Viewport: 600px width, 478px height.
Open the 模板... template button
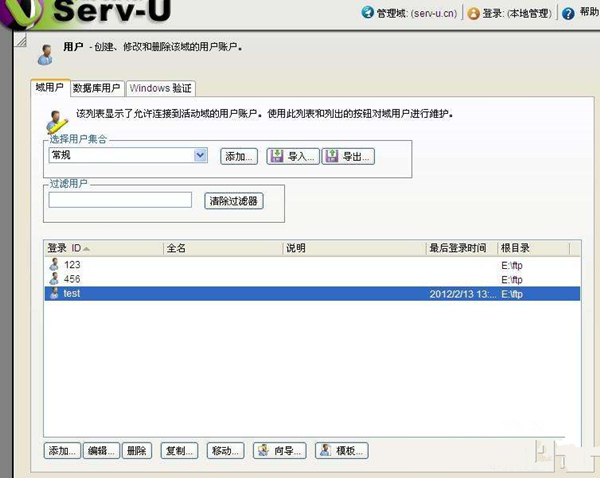342,451
